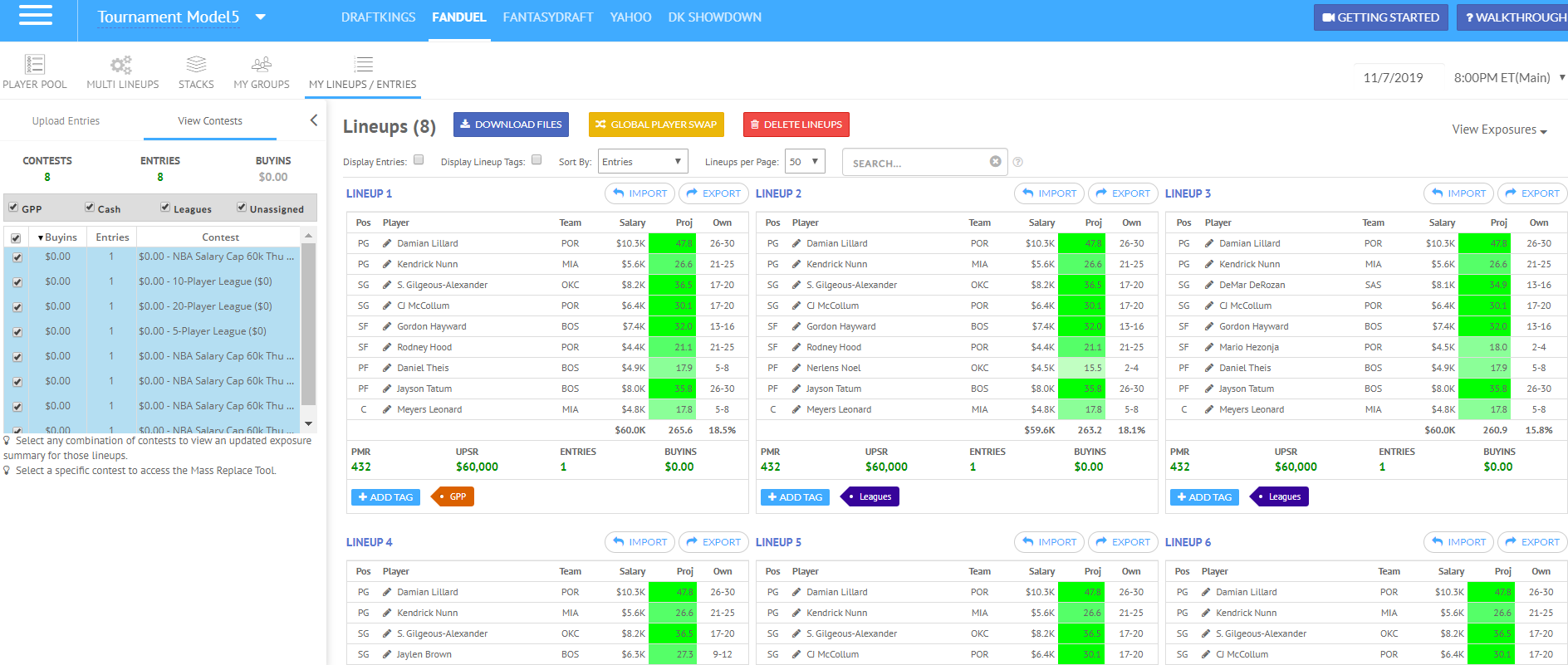
Task: Open the My Groups people icon
Action: click(x=262, y=64)
